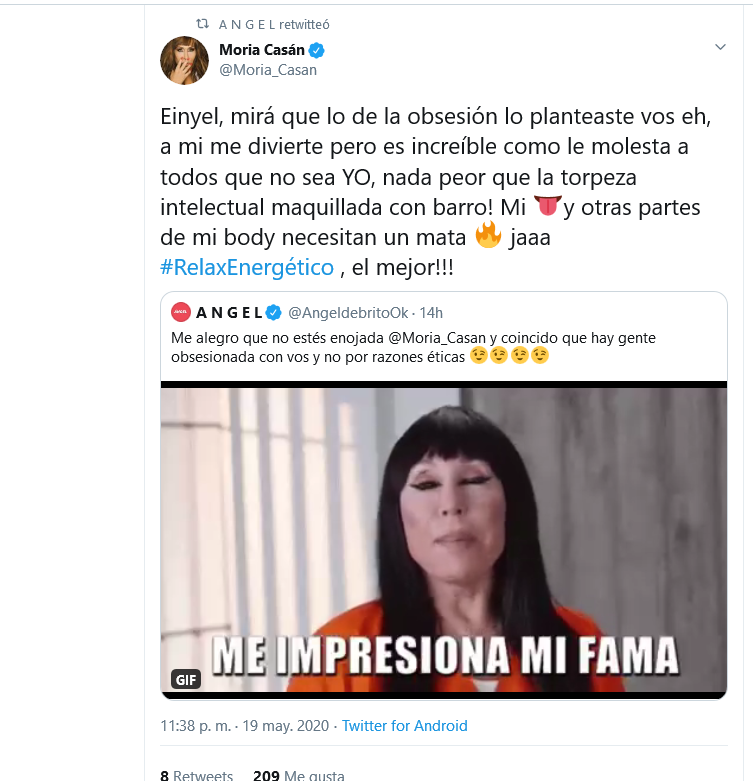This screenshot has height=781, width=753.
Task: Open the #RelaxEnergético hashtag
Action: pyautogui.click(x=247, y=267)
